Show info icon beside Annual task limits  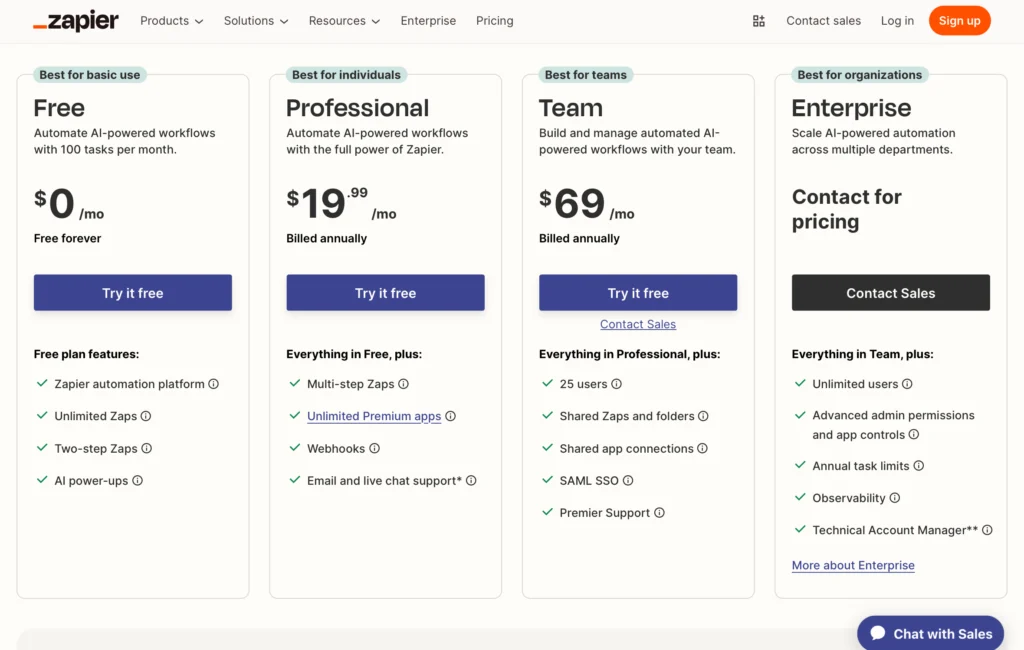(x=918, y=466)
